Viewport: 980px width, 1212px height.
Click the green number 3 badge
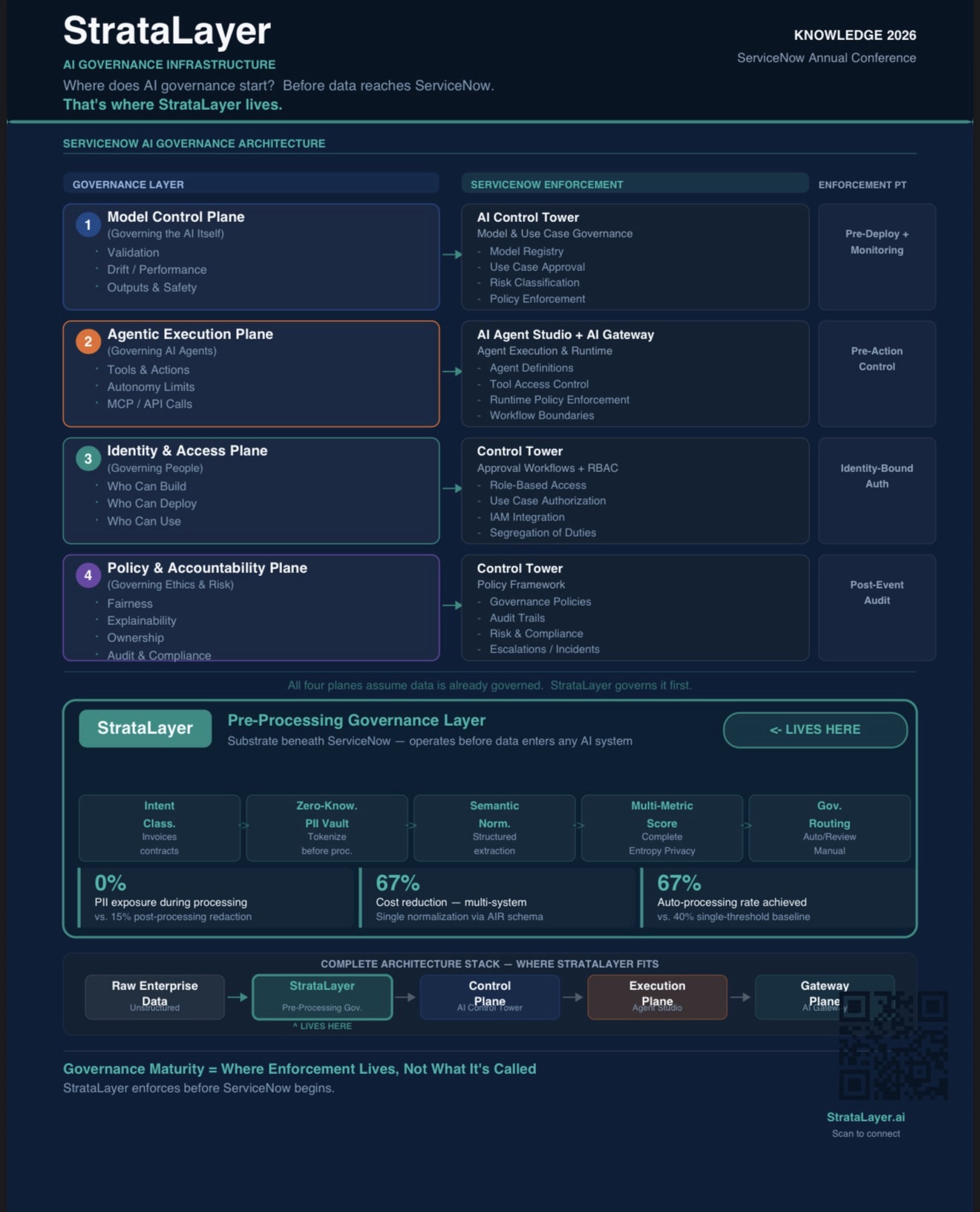click(x=88, y=458)
